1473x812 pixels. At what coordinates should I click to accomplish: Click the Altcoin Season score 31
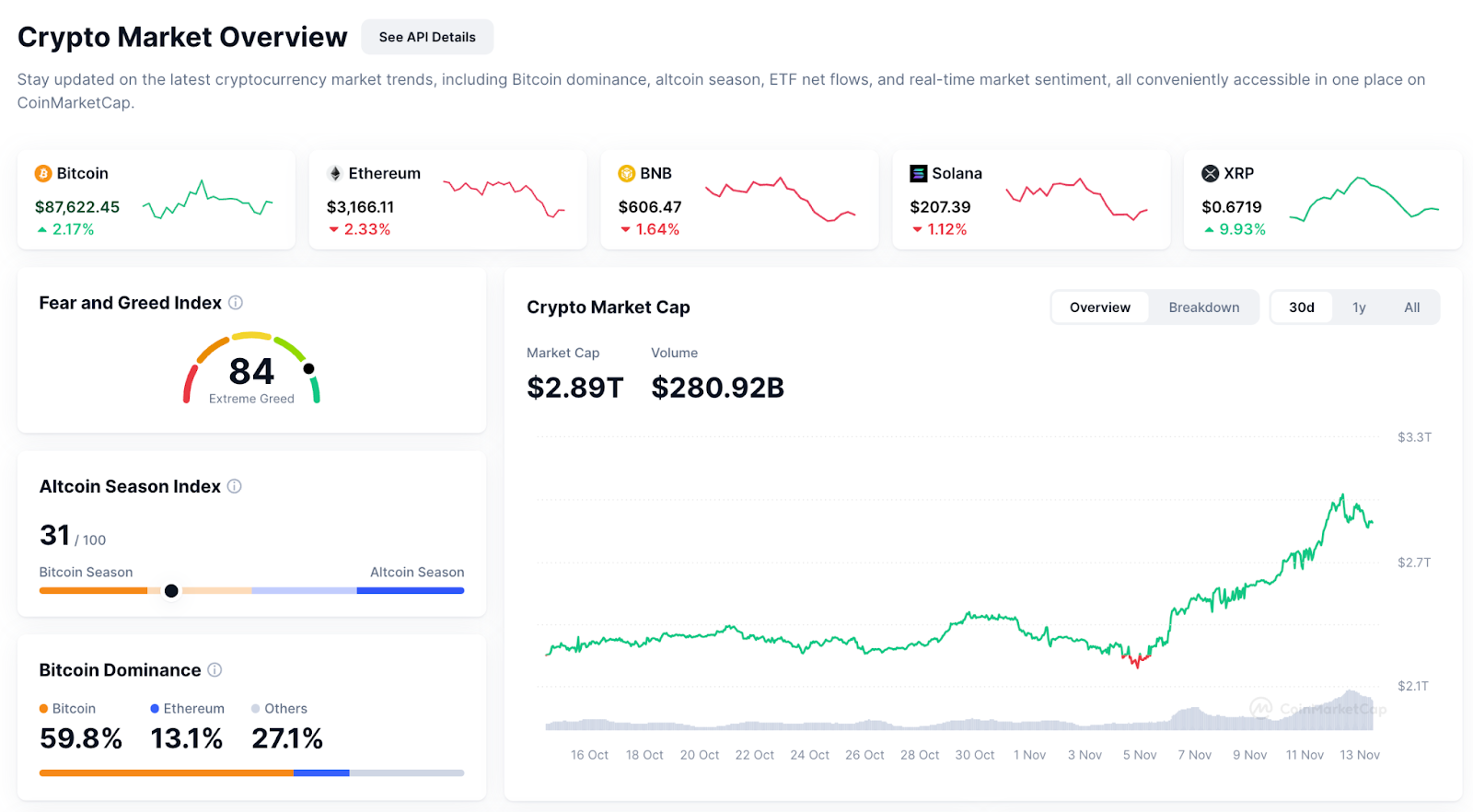pyautogui.click(x=55, y=535)
